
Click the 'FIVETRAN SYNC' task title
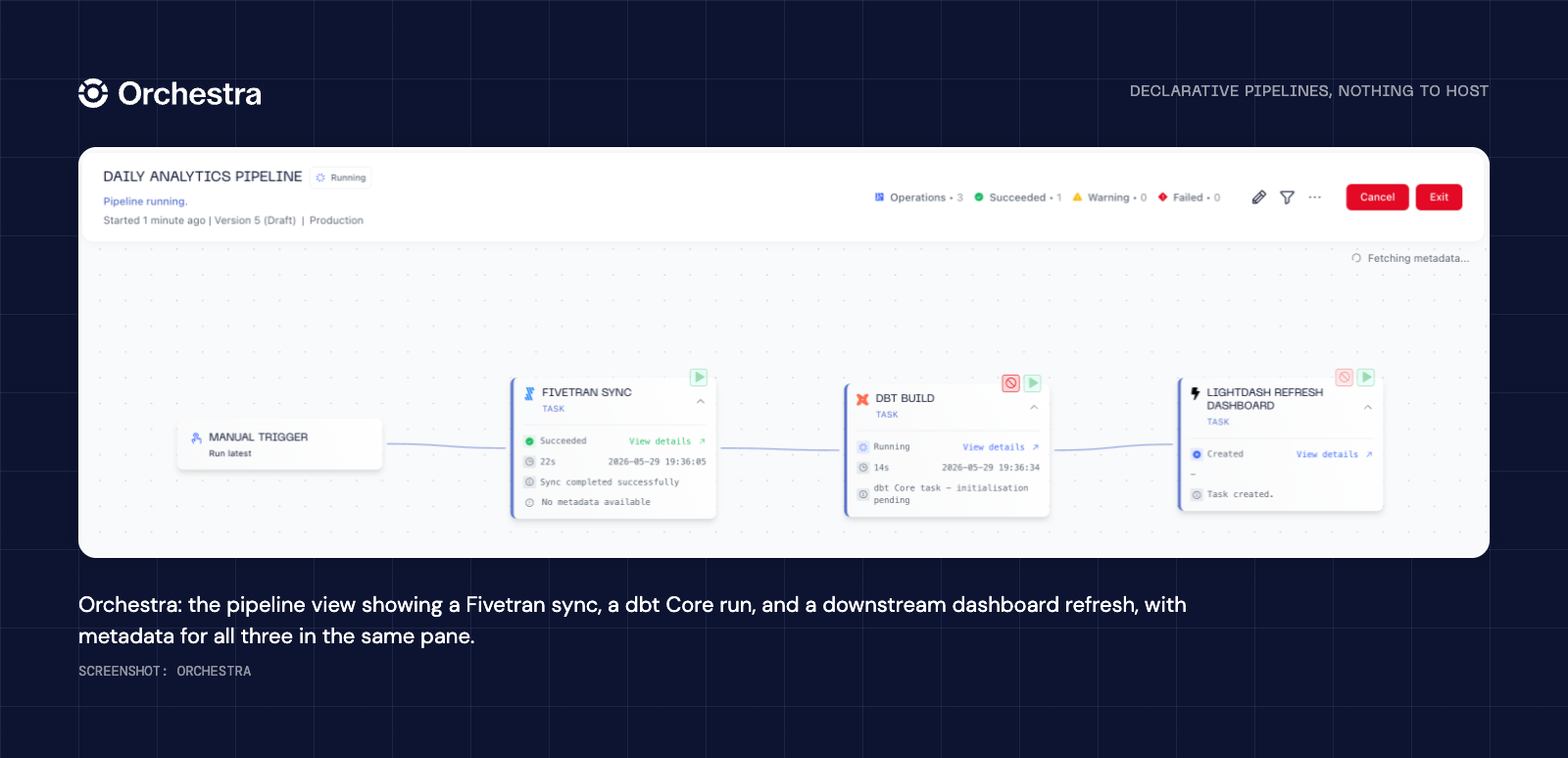(x=587, y=392)
